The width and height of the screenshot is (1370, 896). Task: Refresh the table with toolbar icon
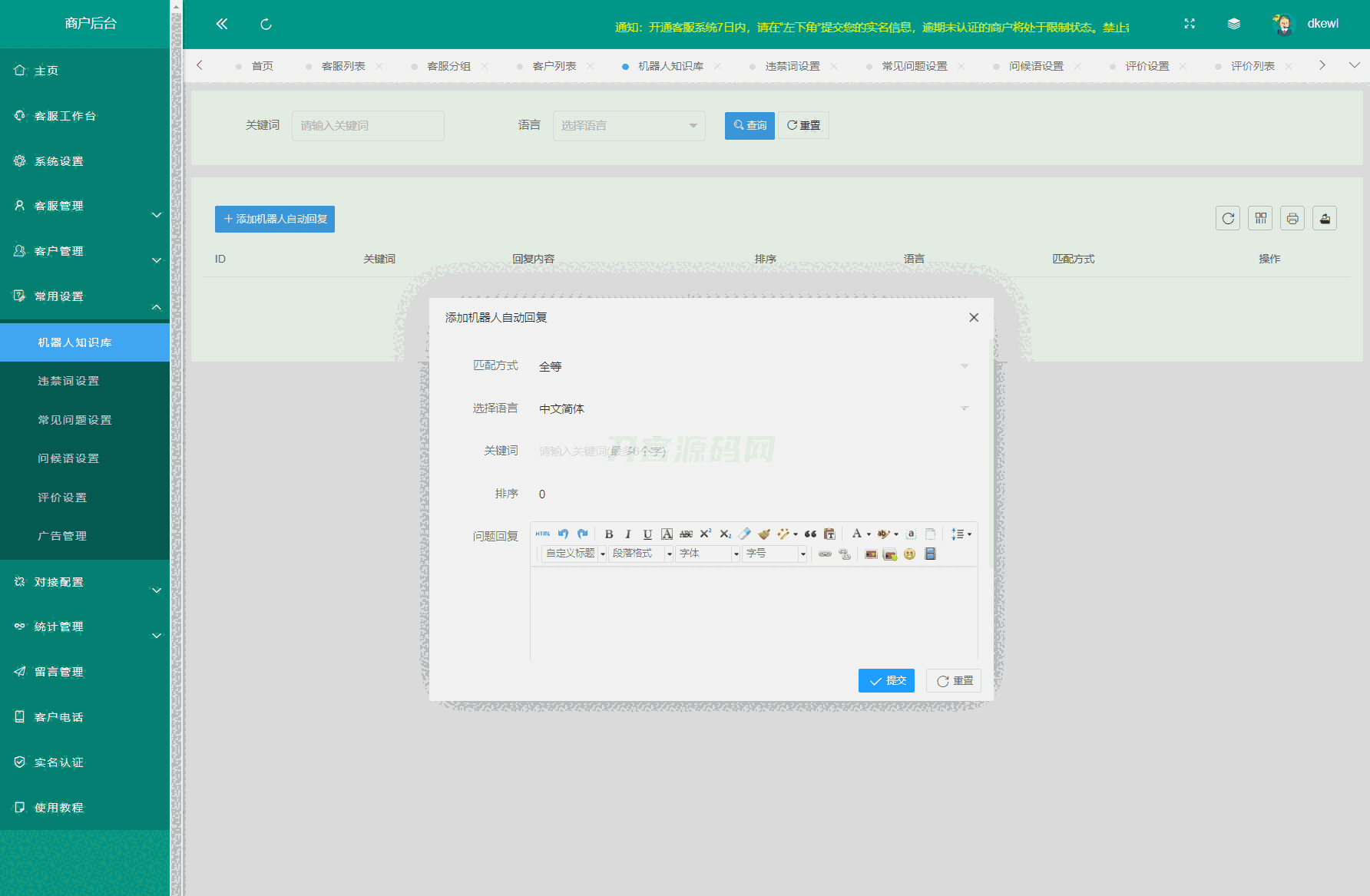[x=1228, y=219]
